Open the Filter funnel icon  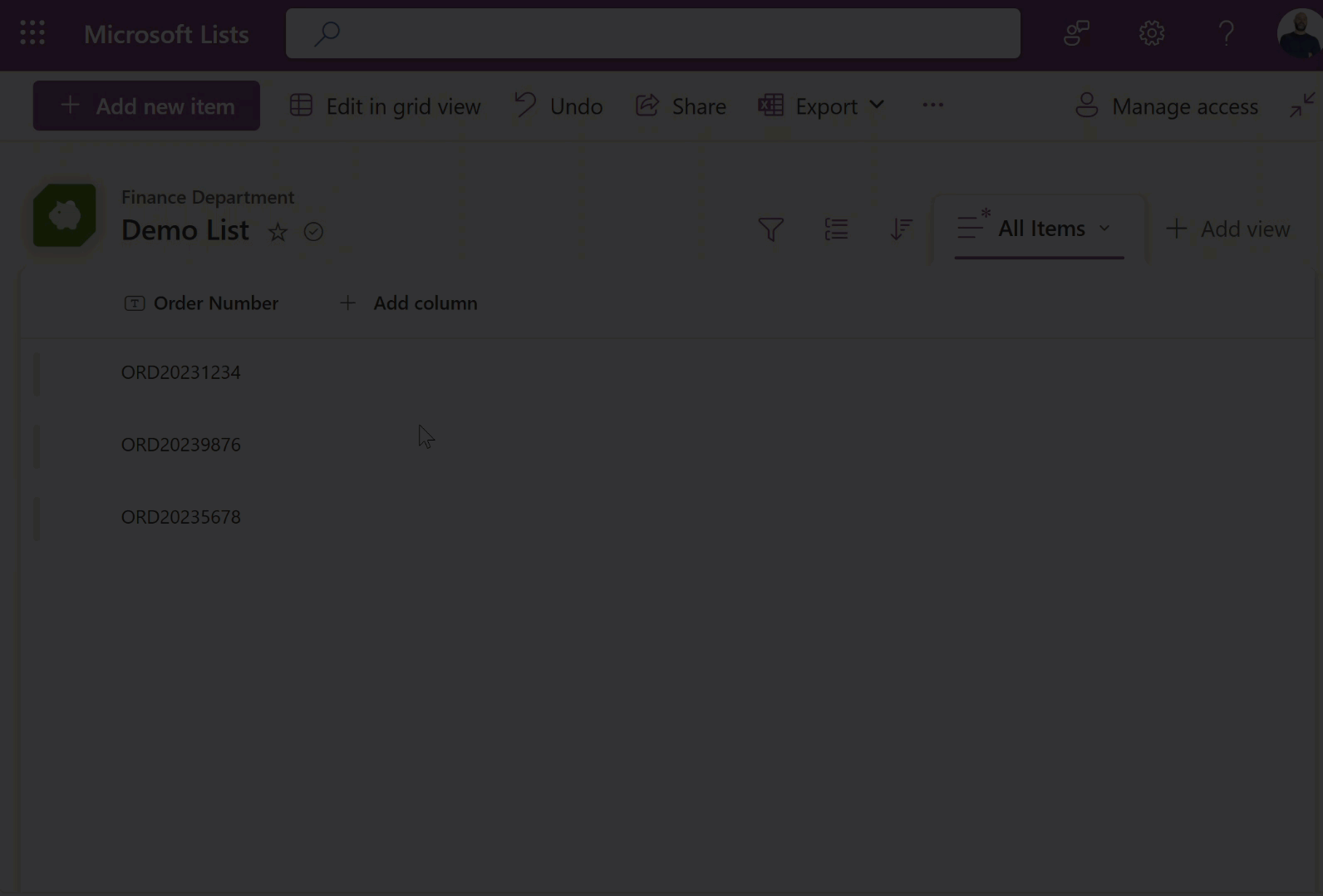[770, 229]
